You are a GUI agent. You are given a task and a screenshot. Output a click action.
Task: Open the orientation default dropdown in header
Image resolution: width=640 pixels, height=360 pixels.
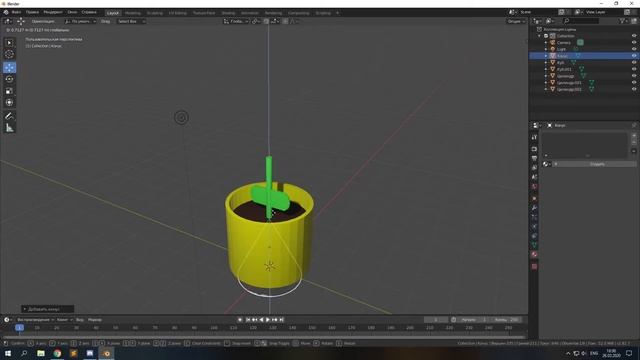[x=80, y=21]
